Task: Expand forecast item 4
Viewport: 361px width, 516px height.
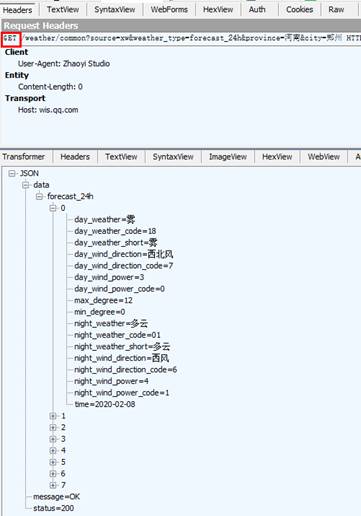Action: tap(53, 451)
